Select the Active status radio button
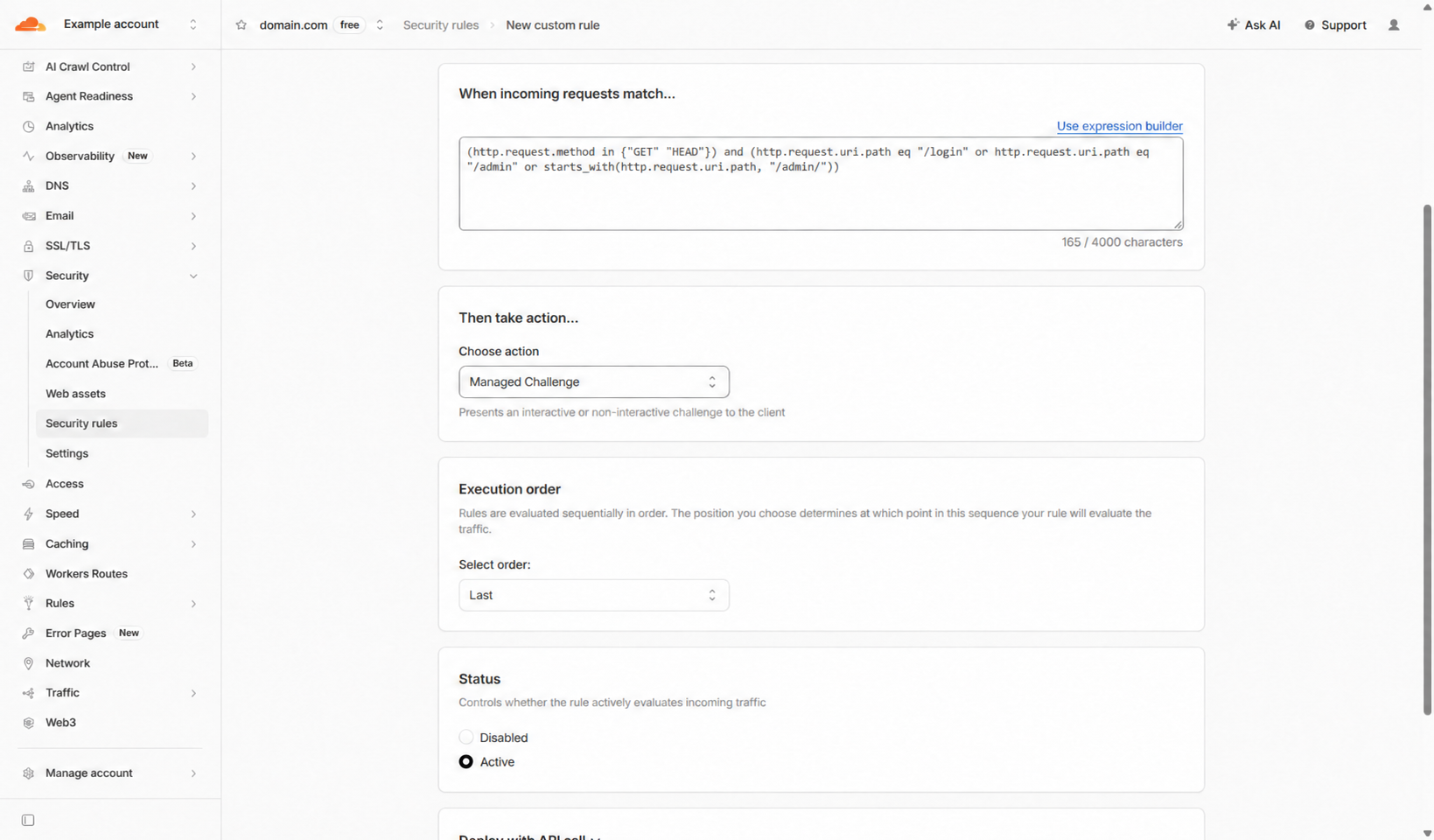Viewport: 1434px width, 840px height. click(466, 762)
